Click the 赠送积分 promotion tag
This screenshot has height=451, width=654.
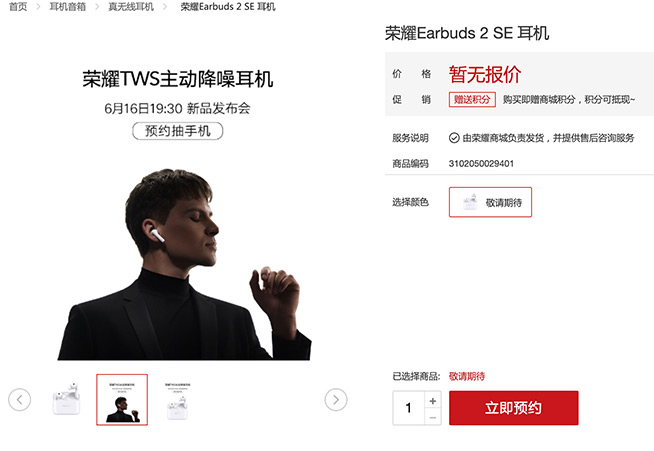pyautogui.click(x=472, y=100)
